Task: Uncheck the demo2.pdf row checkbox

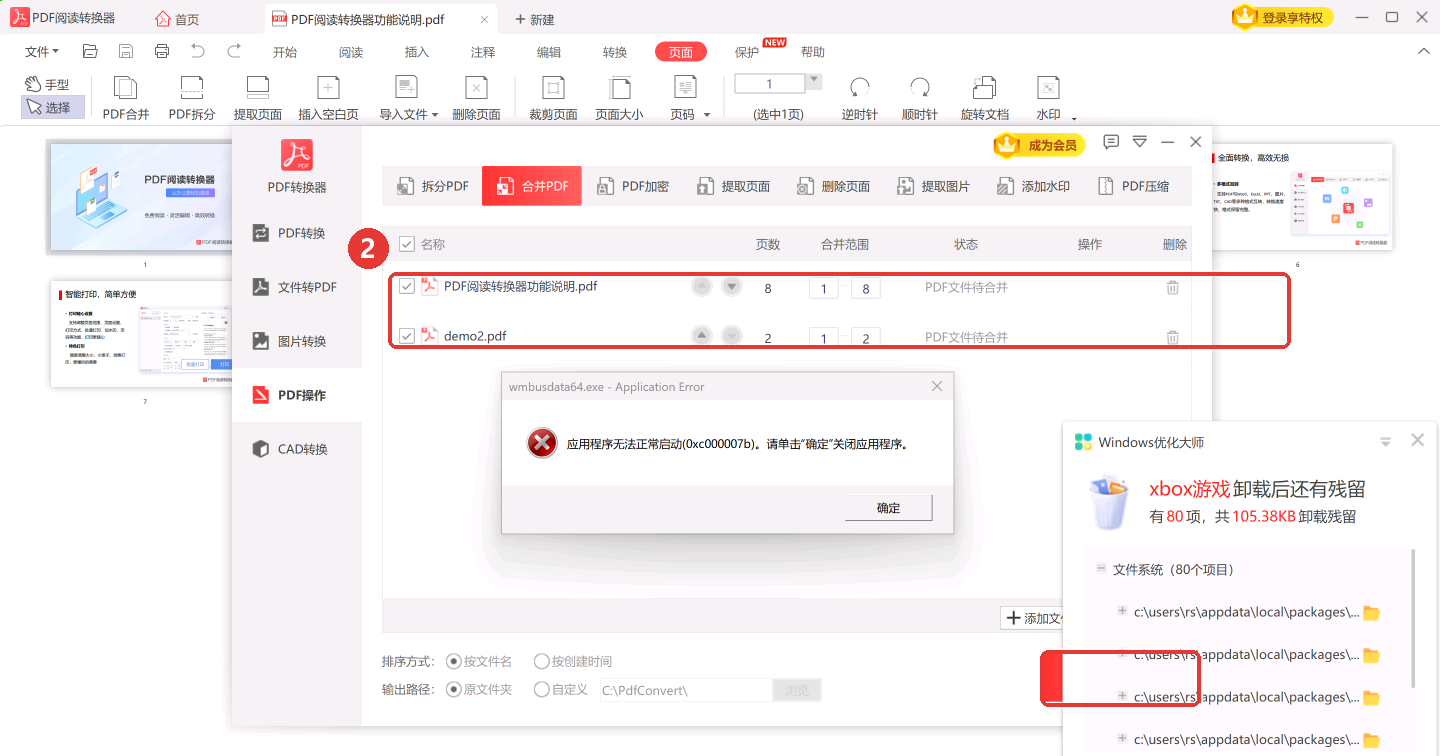Action: (407, 336)
